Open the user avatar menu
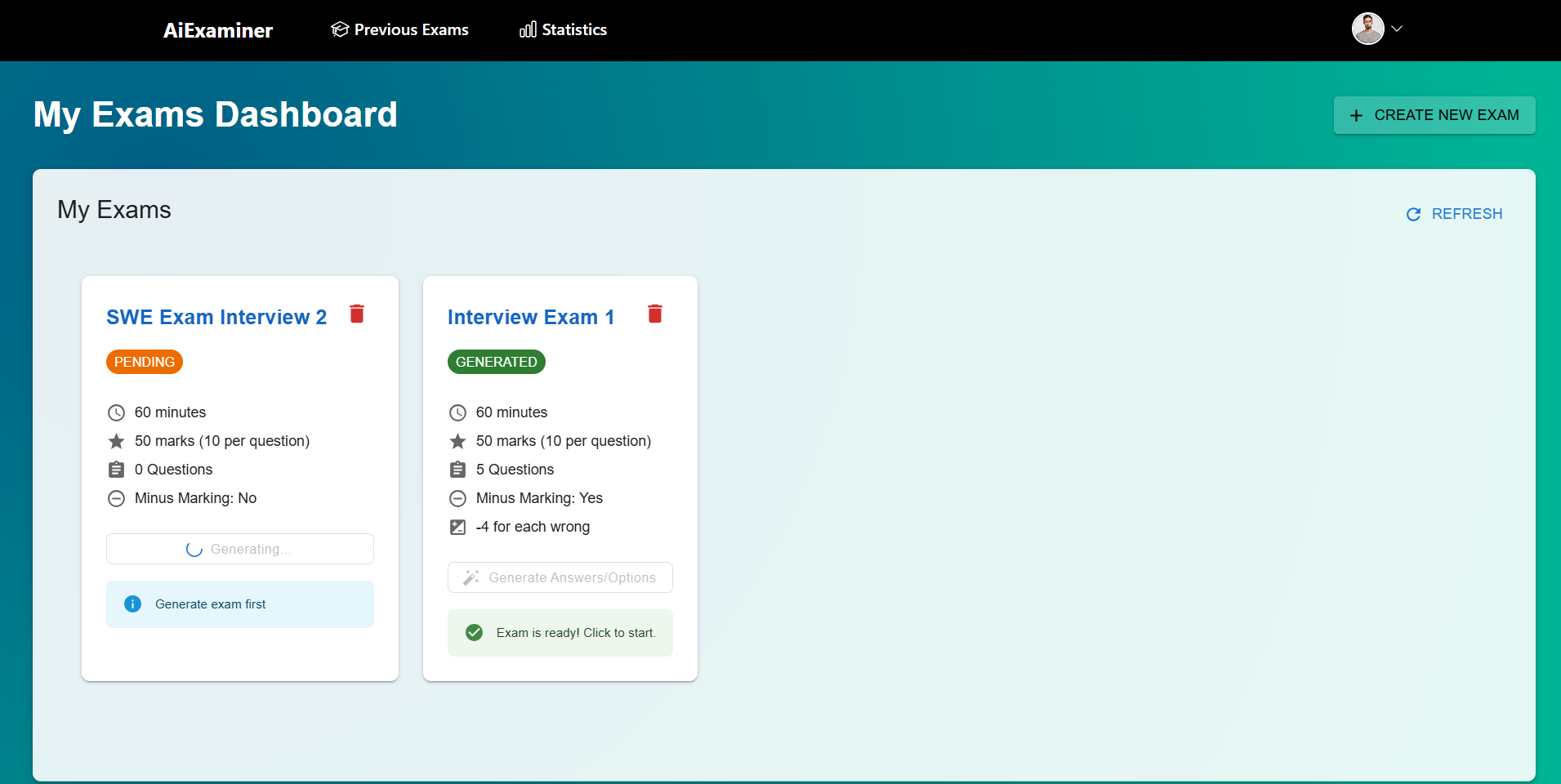Screen dimensions: 1561x784 [x=1367, y=29]
